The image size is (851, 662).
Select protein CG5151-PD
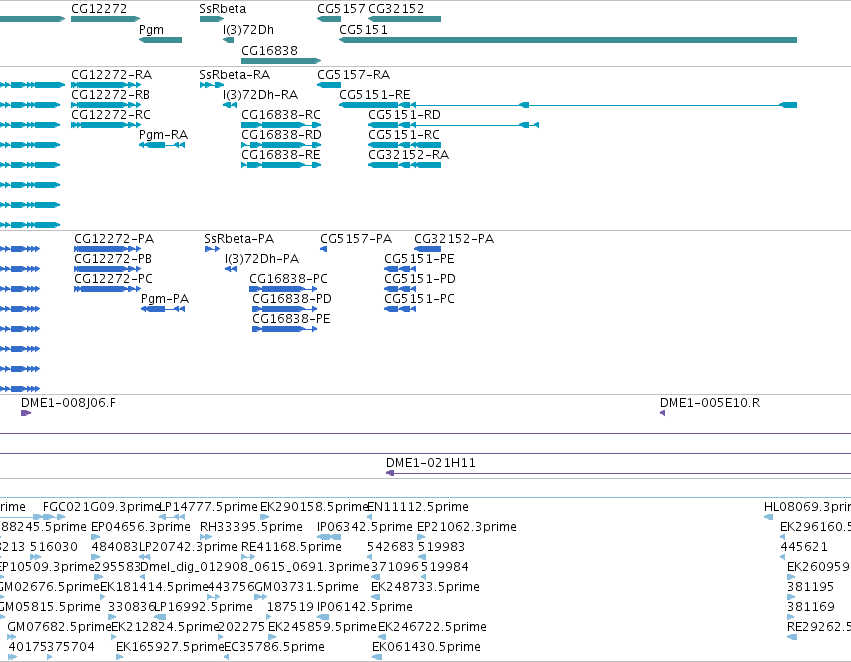coord(400,289)
